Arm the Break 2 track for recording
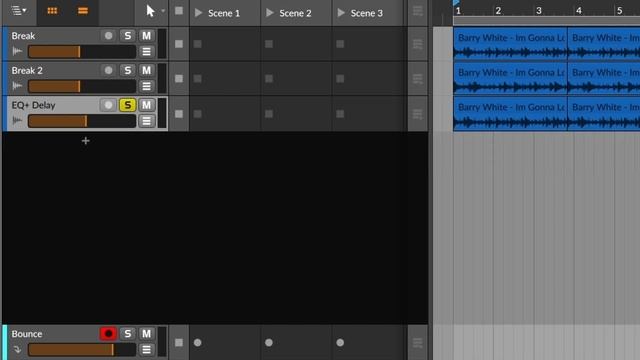The image size is (640, 360). (x=108, y=70)
